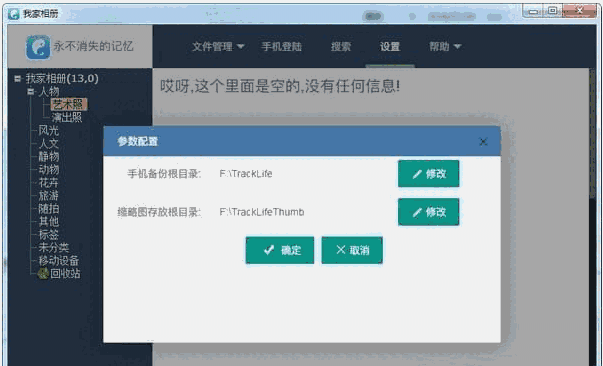Viewport: 603px width, 366px height.
Task: Select the 旅游 category
Action: tap(48, 196)
